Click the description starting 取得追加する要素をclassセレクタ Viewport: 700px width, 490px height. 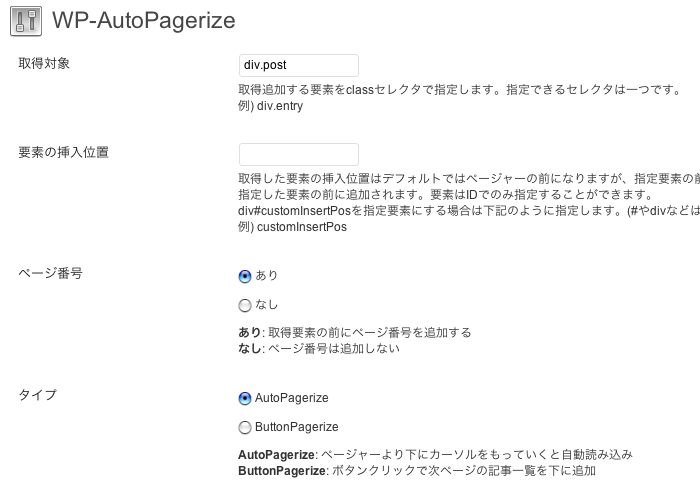point(459,90)
